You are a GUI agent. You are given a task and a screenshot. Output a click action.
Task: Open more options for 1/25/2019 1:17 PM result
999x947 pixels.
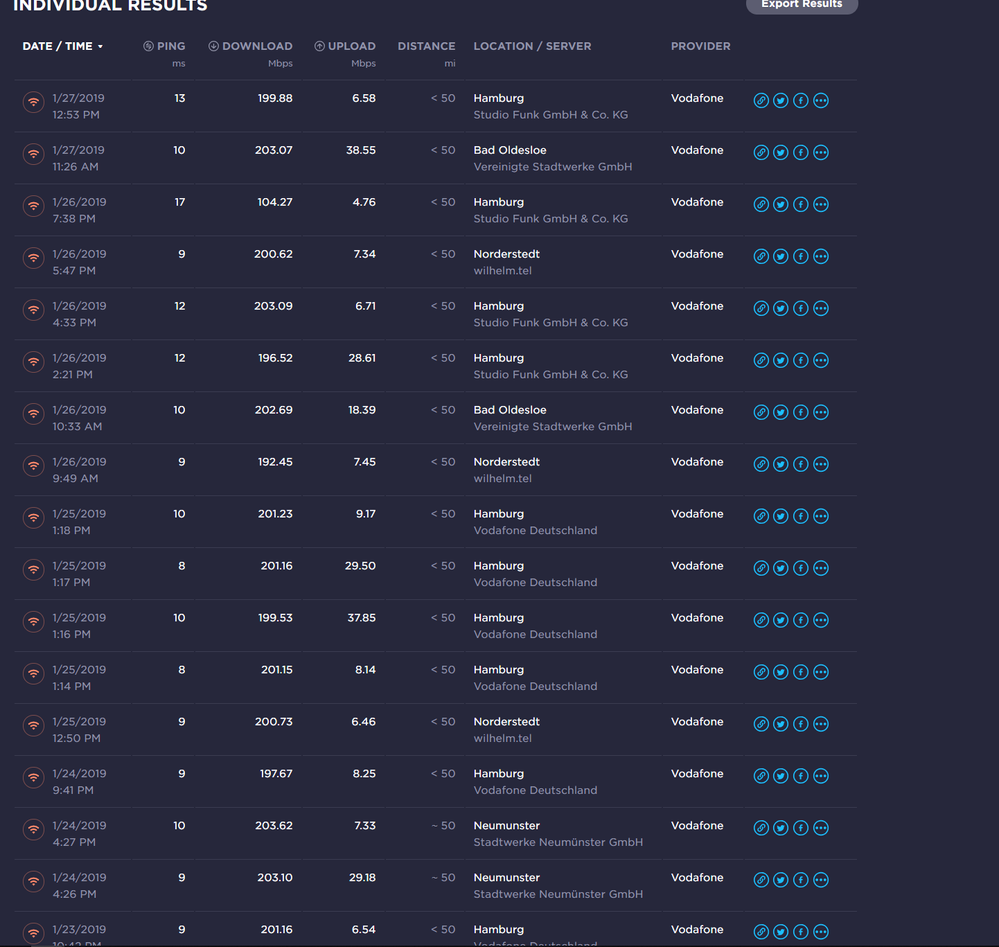821,568
